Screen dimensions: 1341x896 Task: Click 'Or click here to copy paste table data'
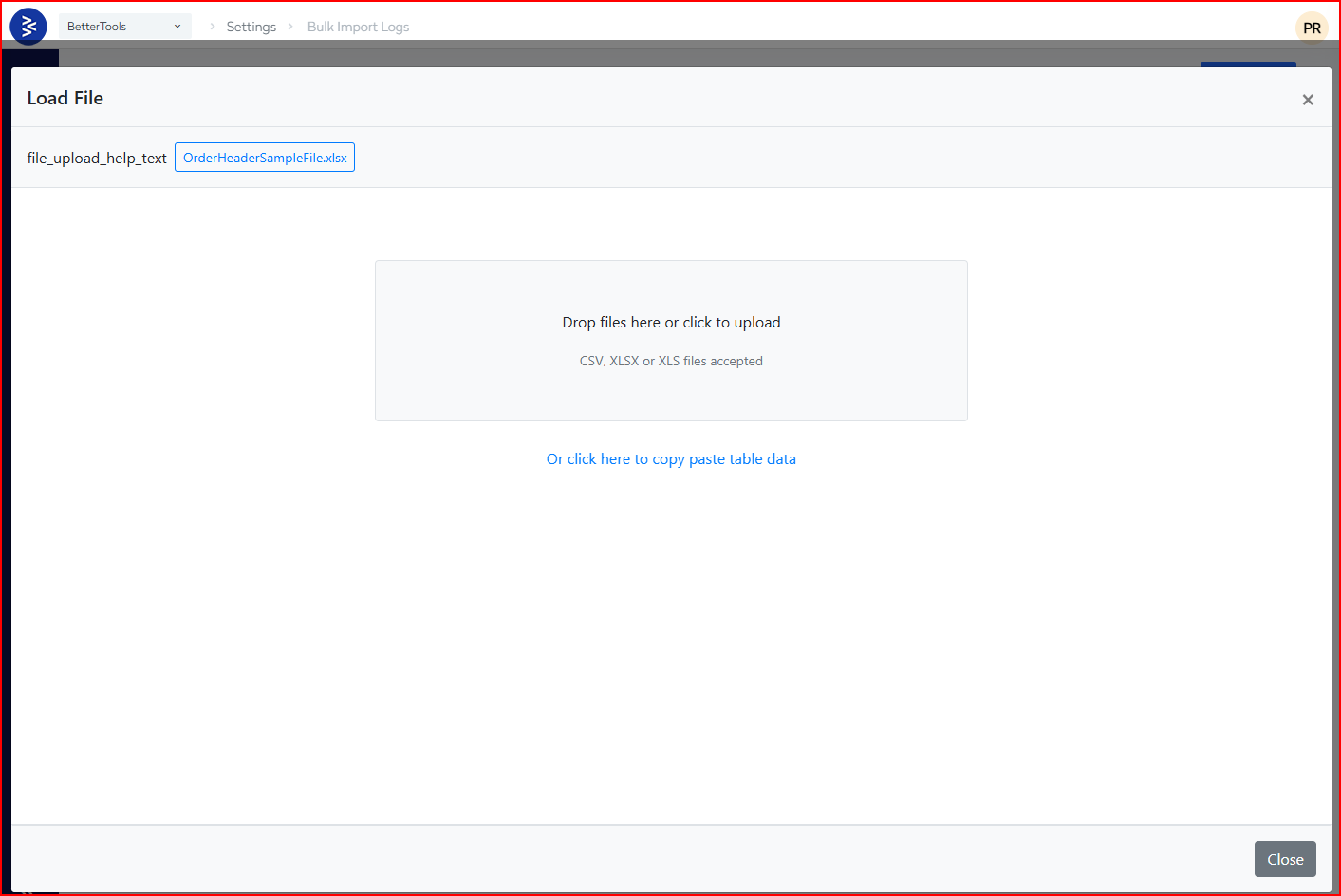click(x=671, y=459)
